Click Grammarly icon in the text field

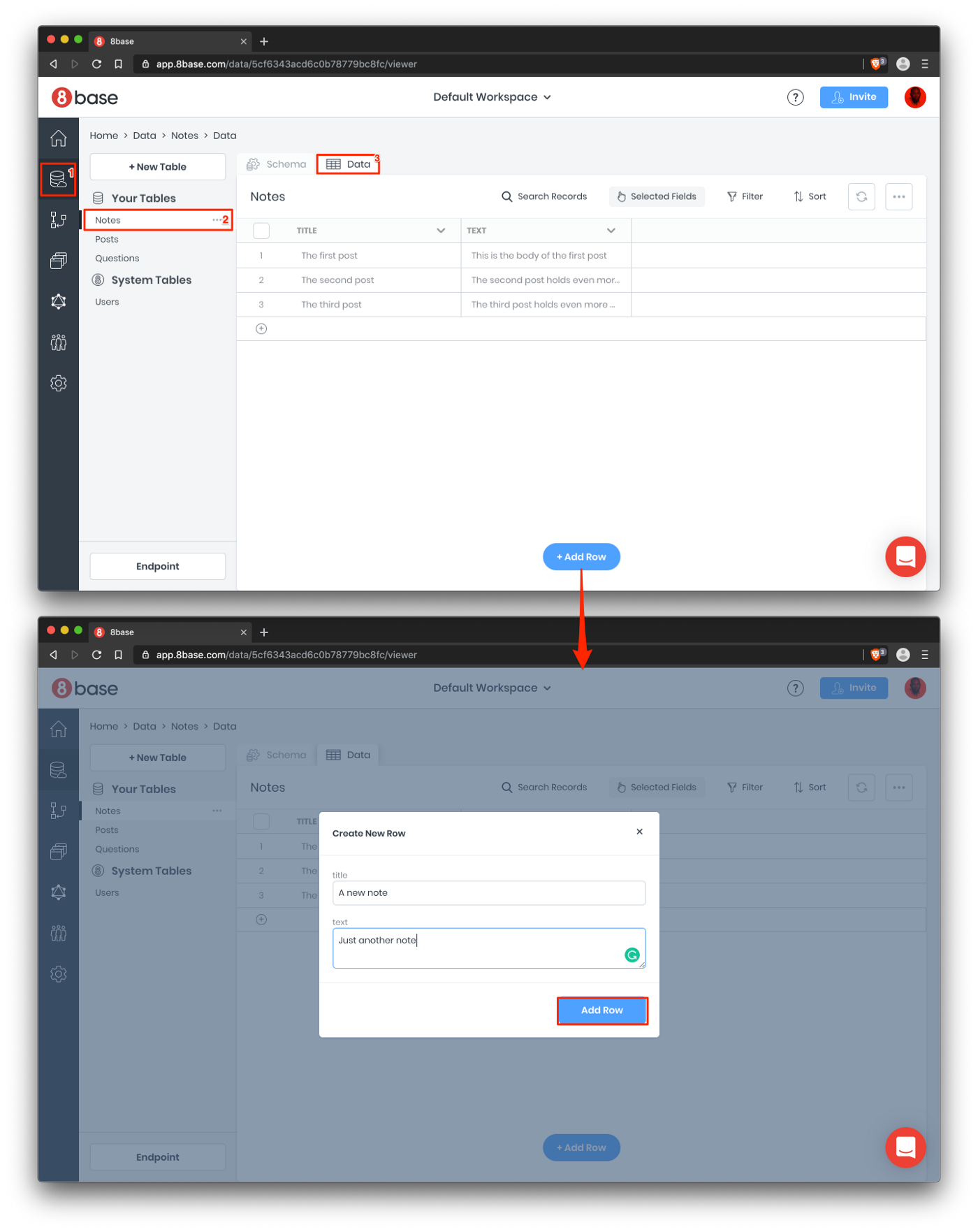click(x=632, y=955)
